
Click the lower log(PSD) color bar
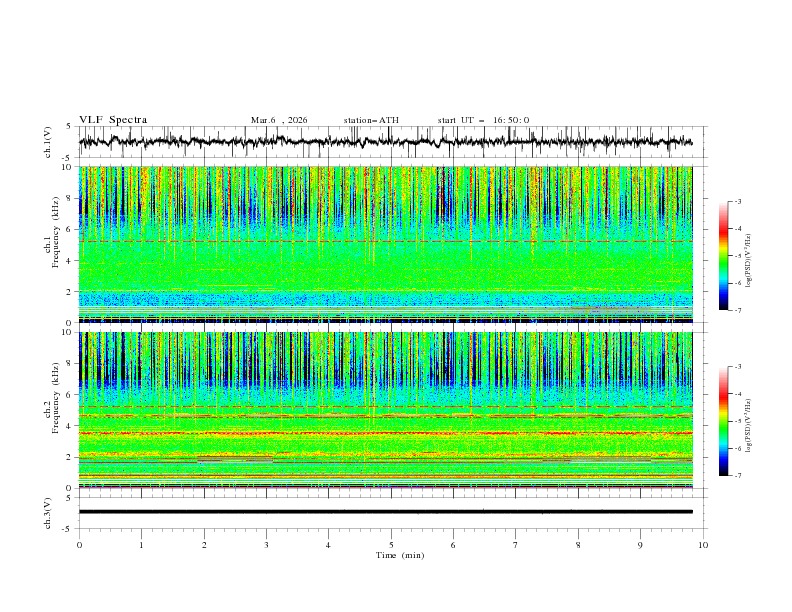(723, 421)
